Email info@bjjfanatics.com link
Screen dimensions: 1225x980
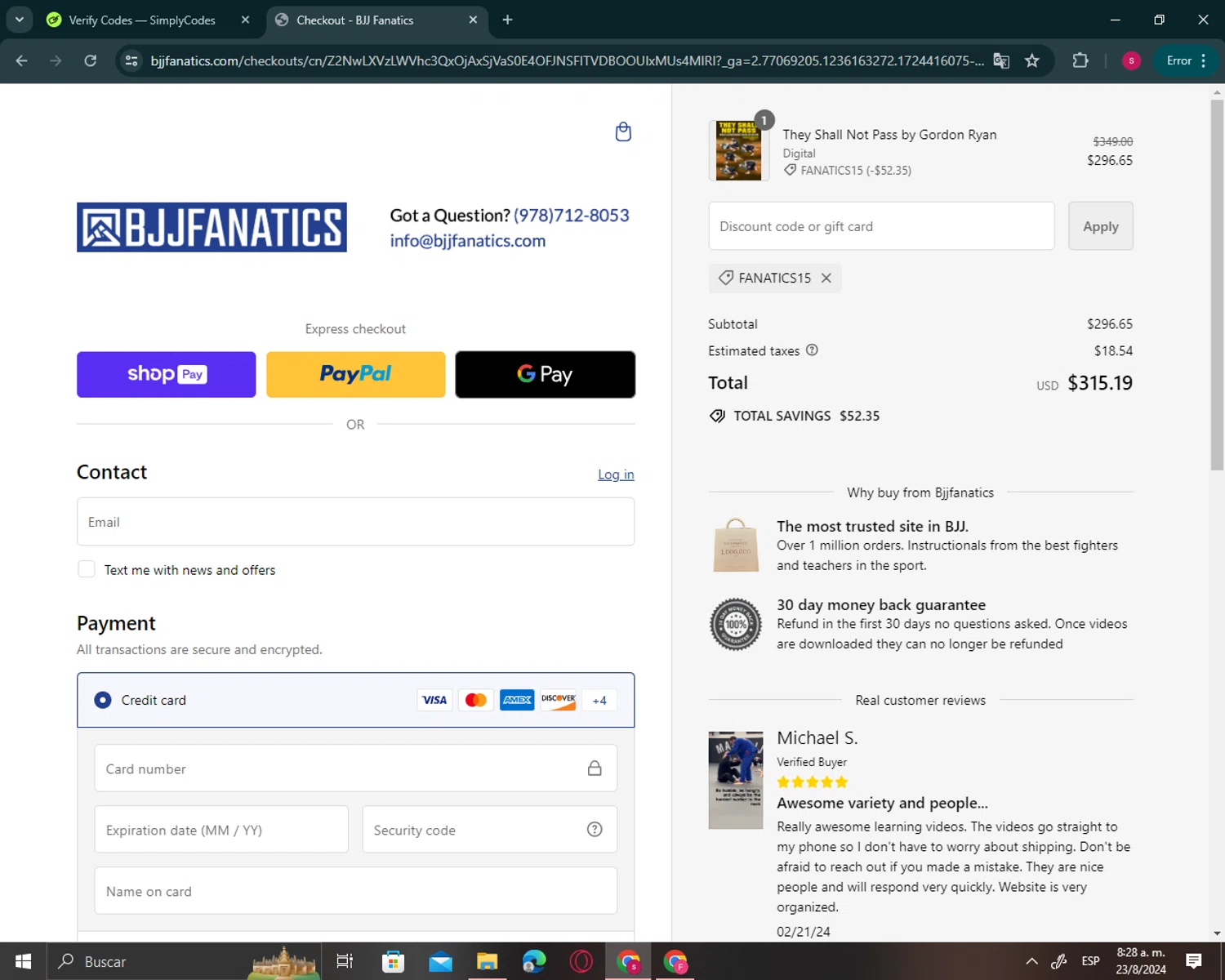pyautogui.click(x=468, y=241)
